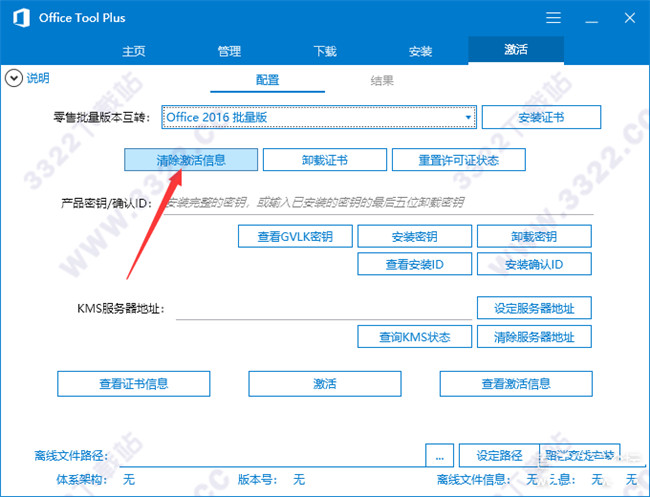Click the 产品密钥/确认ID label

coord(107,203)
